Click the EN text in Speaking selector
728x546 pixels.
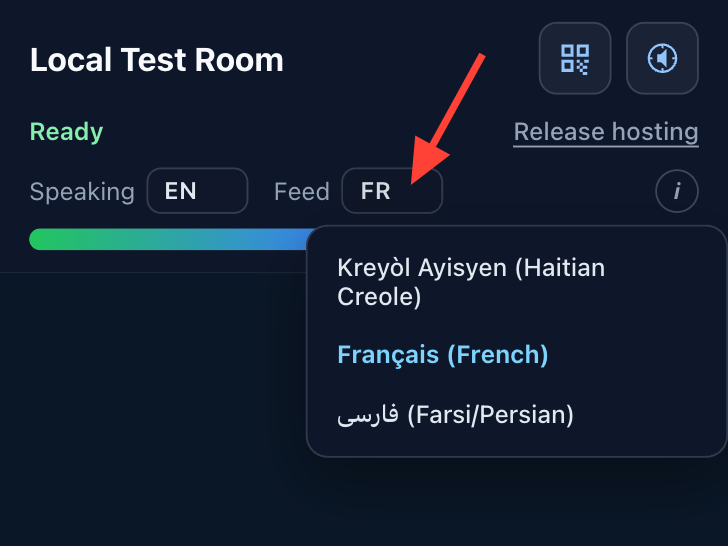click(181, 191)
